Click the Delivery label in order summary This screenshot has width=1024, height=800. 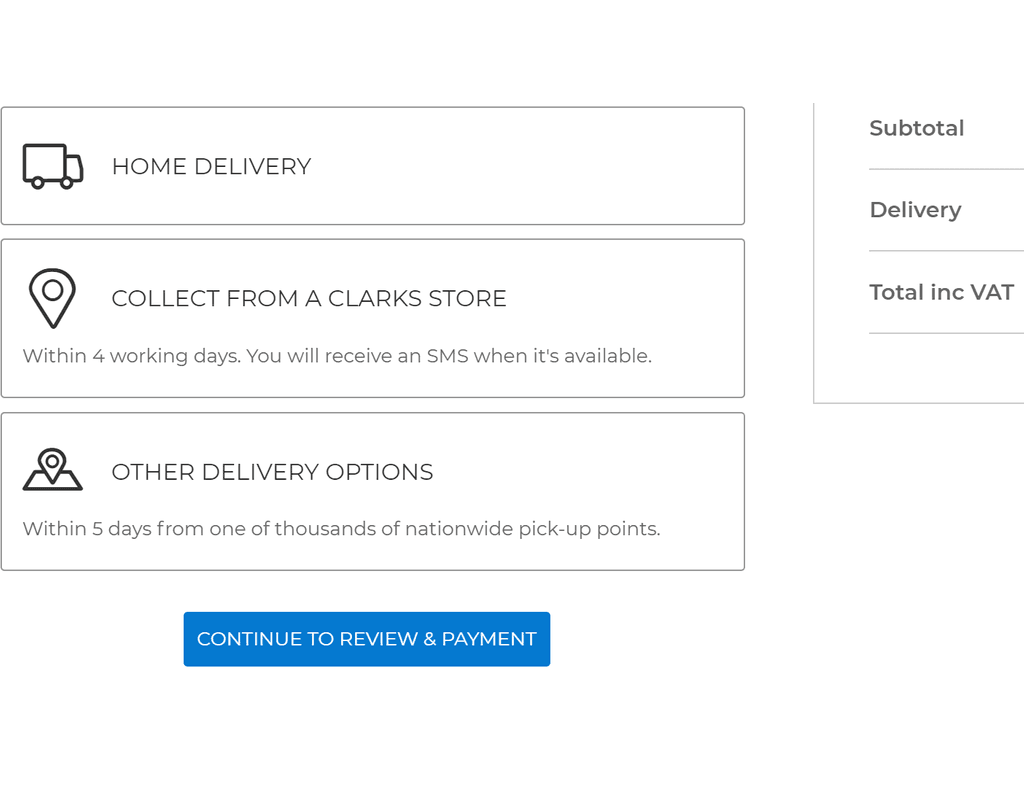click(915, 210)
